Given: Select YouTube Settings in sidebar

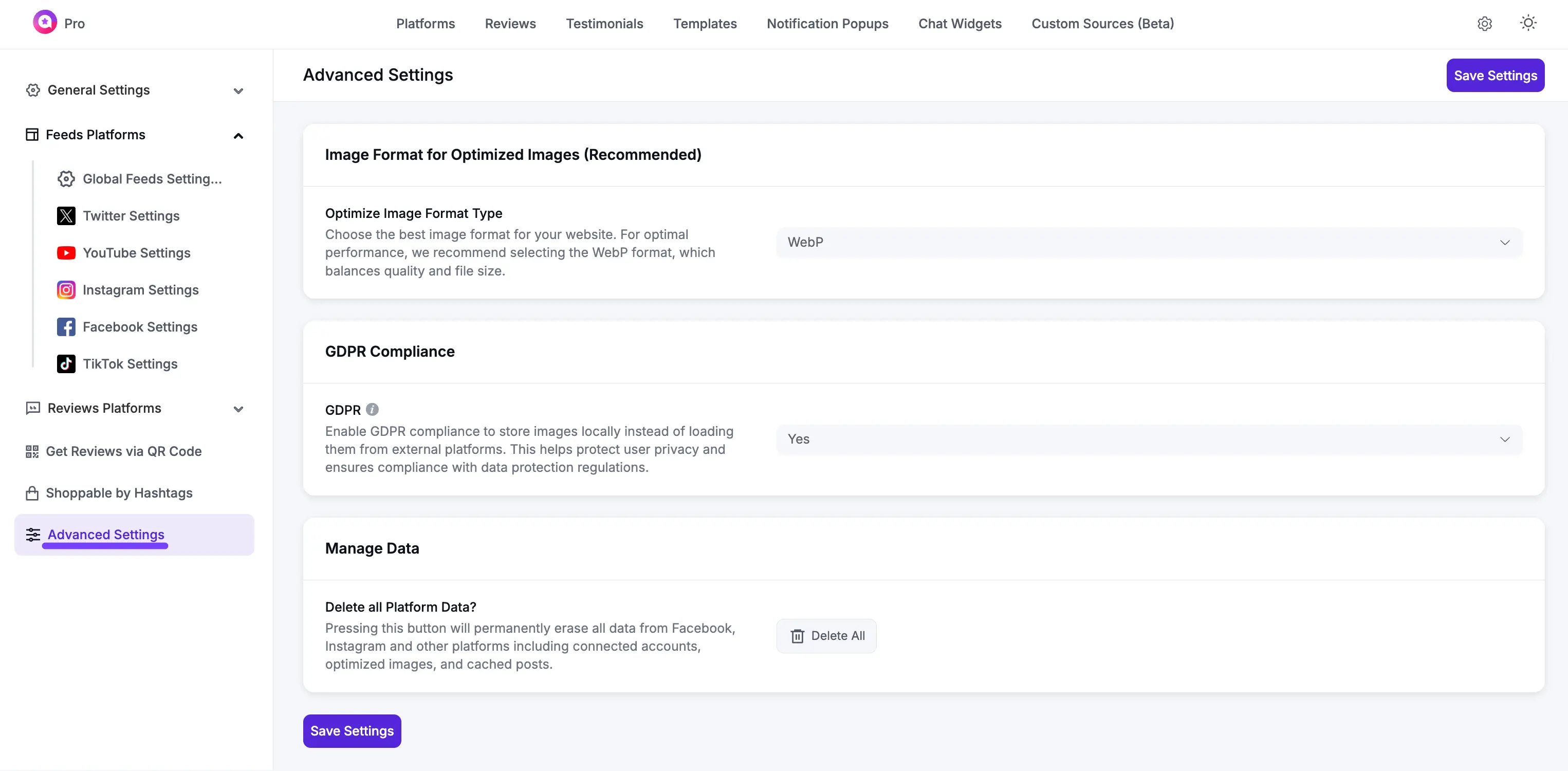Looking at the screenshot, I should coord(136,253).
